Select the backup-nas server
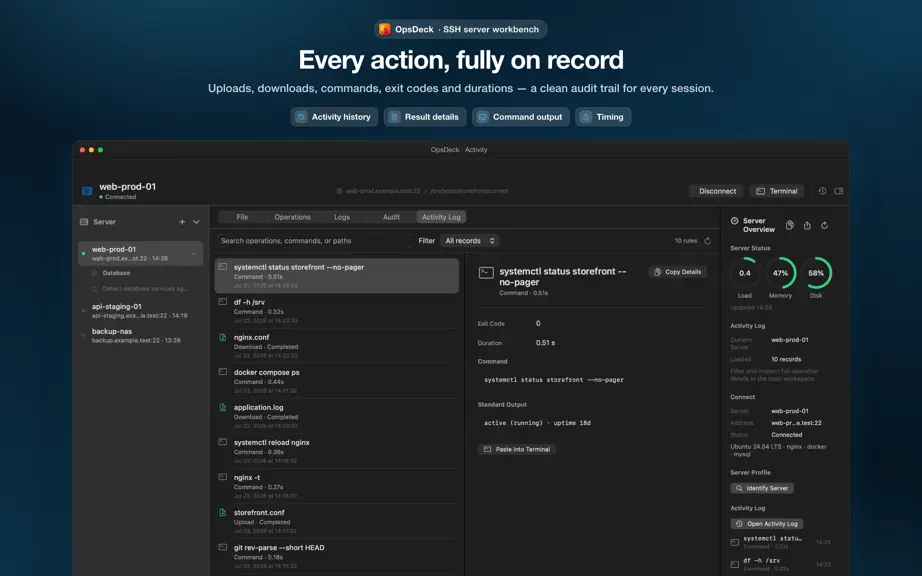The width and height of the screenshot is (922, 576). point(140,335)
